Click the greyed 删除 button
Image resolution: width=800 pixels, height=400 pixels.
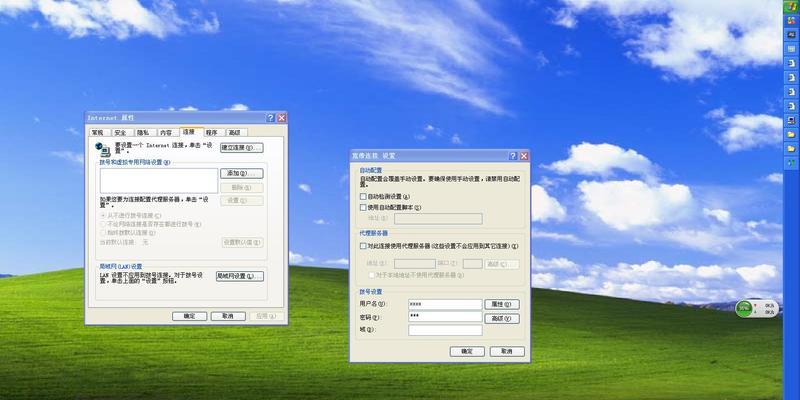click(242, 188)
